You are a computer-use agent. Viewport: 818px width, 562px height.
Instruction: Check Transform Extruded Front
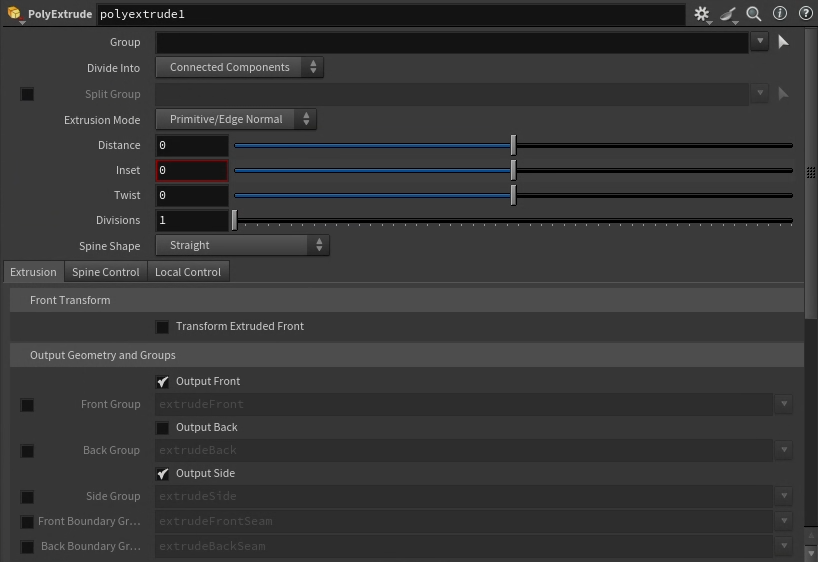point(162,327)
